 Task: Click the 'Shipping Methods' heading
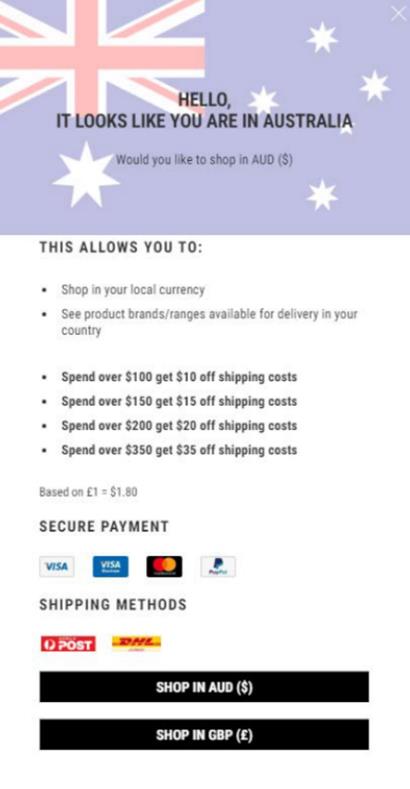tap(113, 604)
